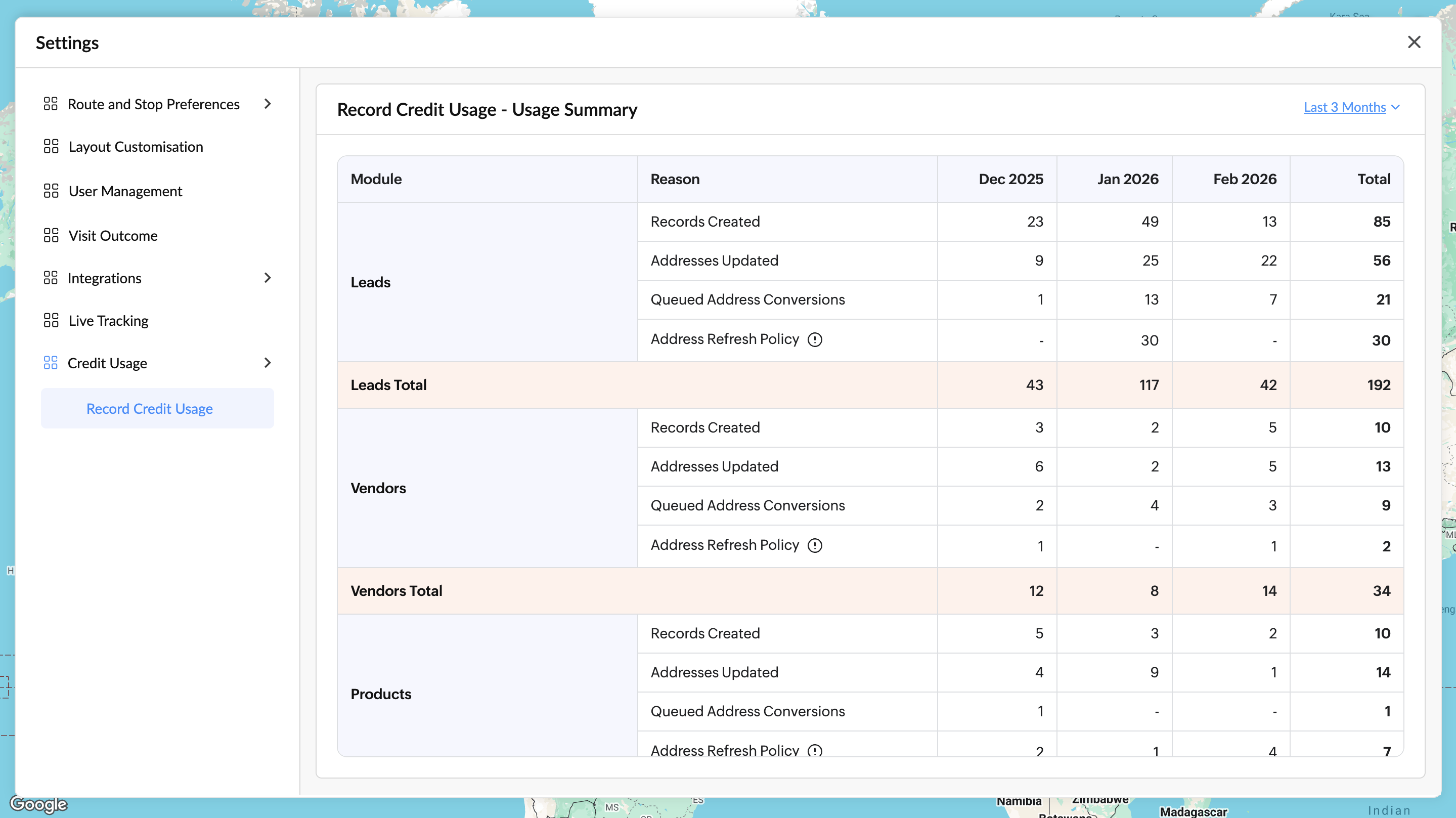Open Live Tracking settings page
Viewport: 1456px width, 818px height.
tap(109, 321)
